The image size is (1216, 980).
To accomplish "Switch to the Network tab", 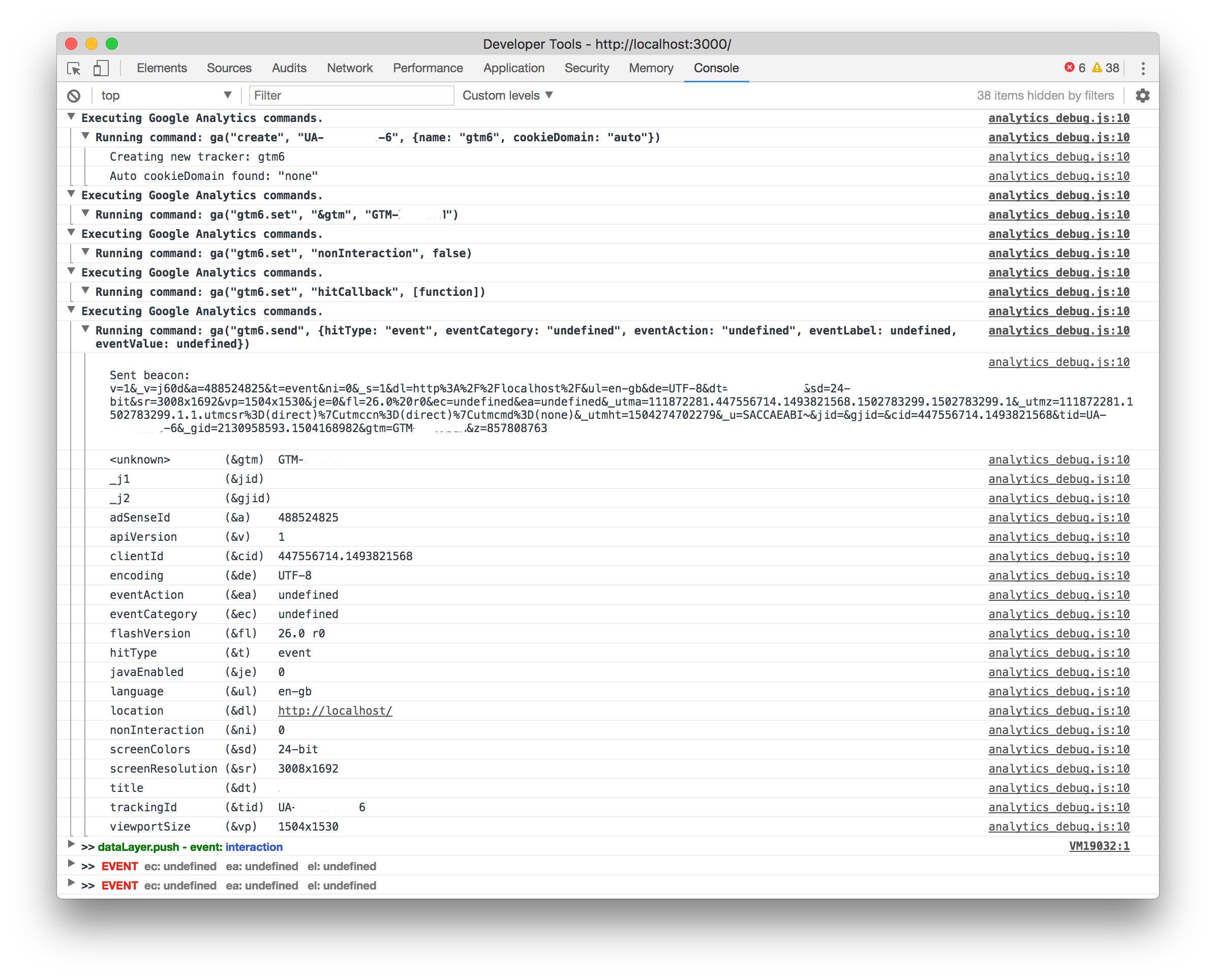I will click(x=349, y=68).
